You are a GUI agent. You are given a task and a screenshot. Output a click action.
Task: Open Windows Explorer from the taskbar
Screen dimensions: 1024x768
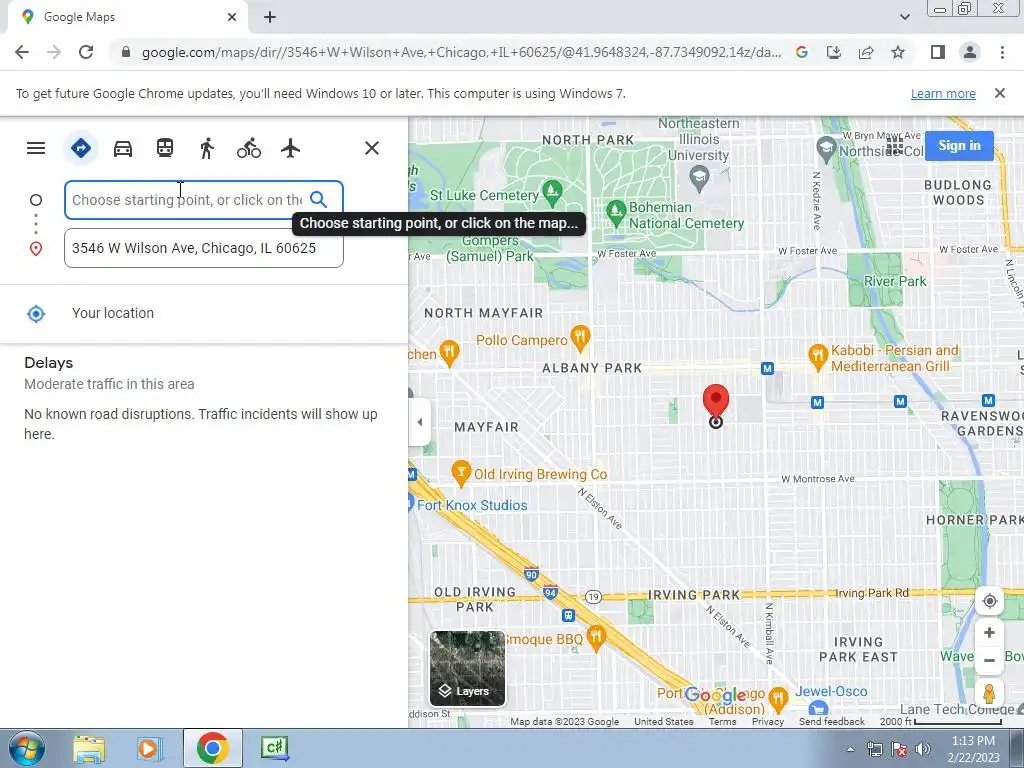(89, 748)
